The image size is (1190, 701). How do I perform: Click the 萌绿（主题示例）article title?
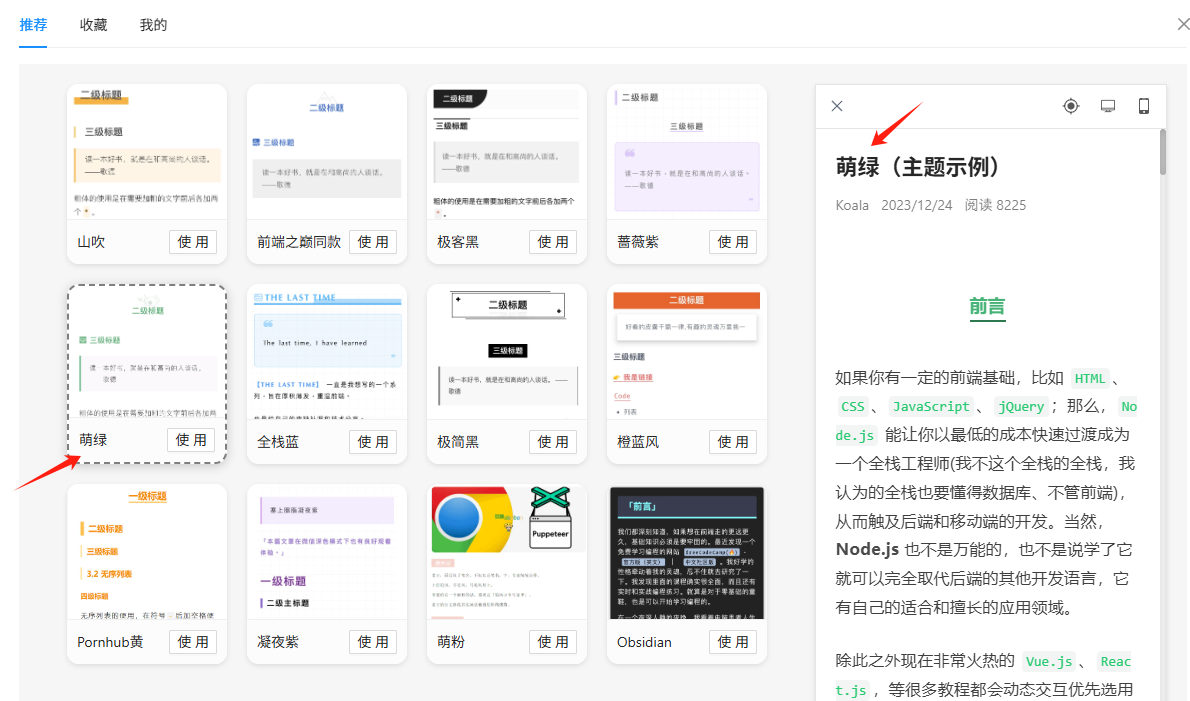click(x=918, y=166)
